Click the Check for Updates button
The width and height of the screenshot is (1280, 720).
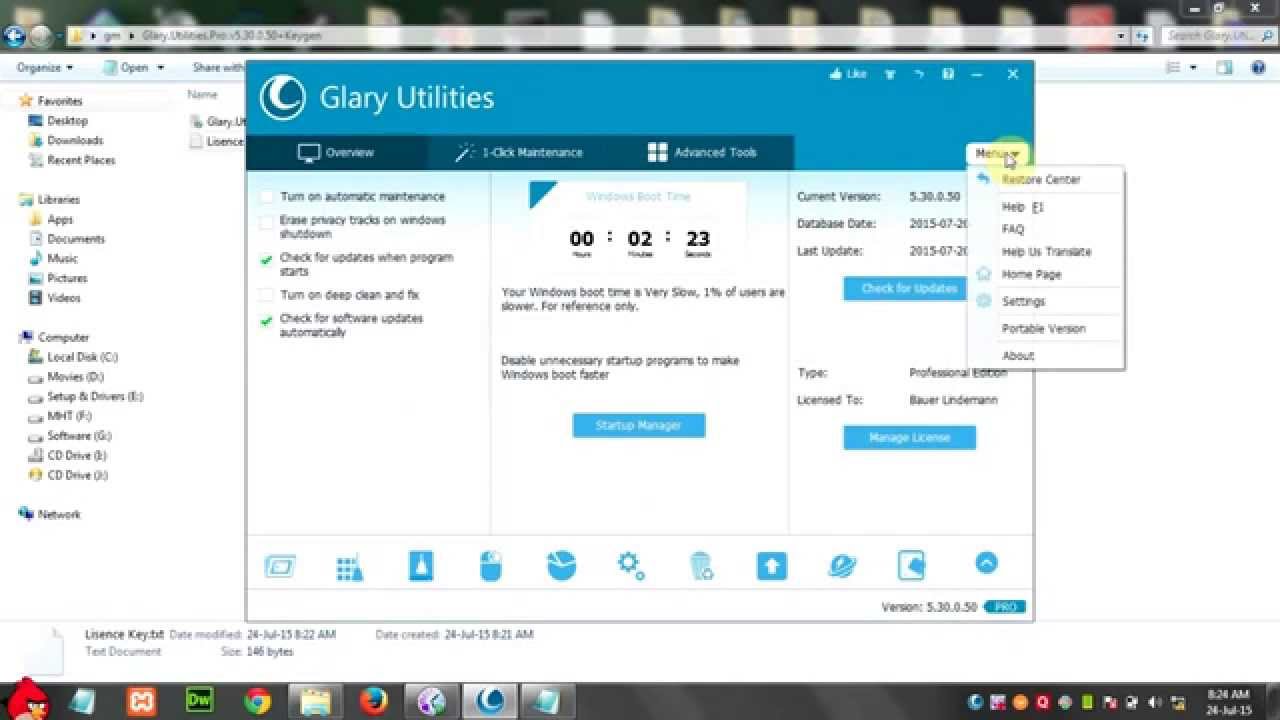909,288
